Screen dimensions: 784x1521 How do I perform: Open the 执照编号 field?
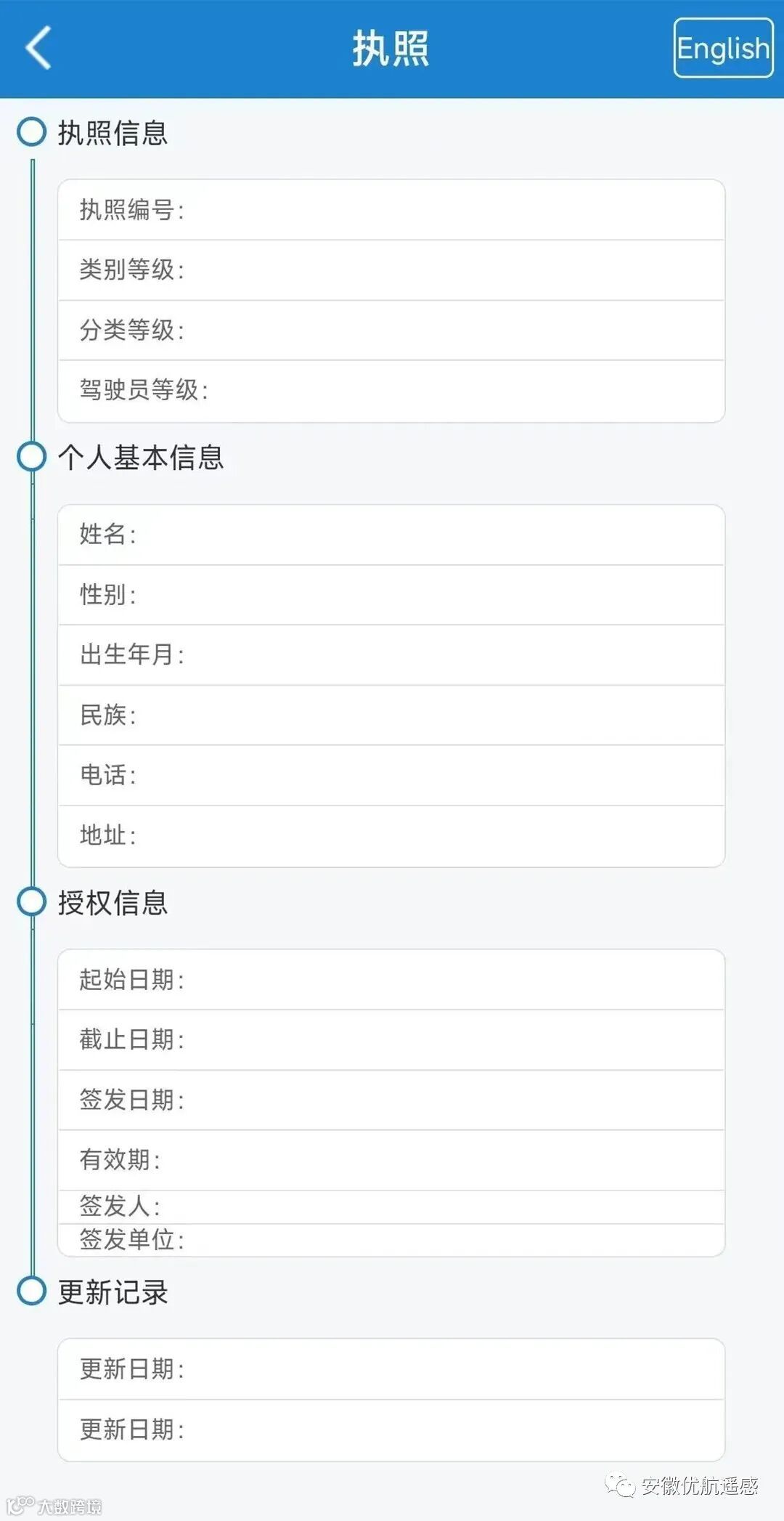391,210
